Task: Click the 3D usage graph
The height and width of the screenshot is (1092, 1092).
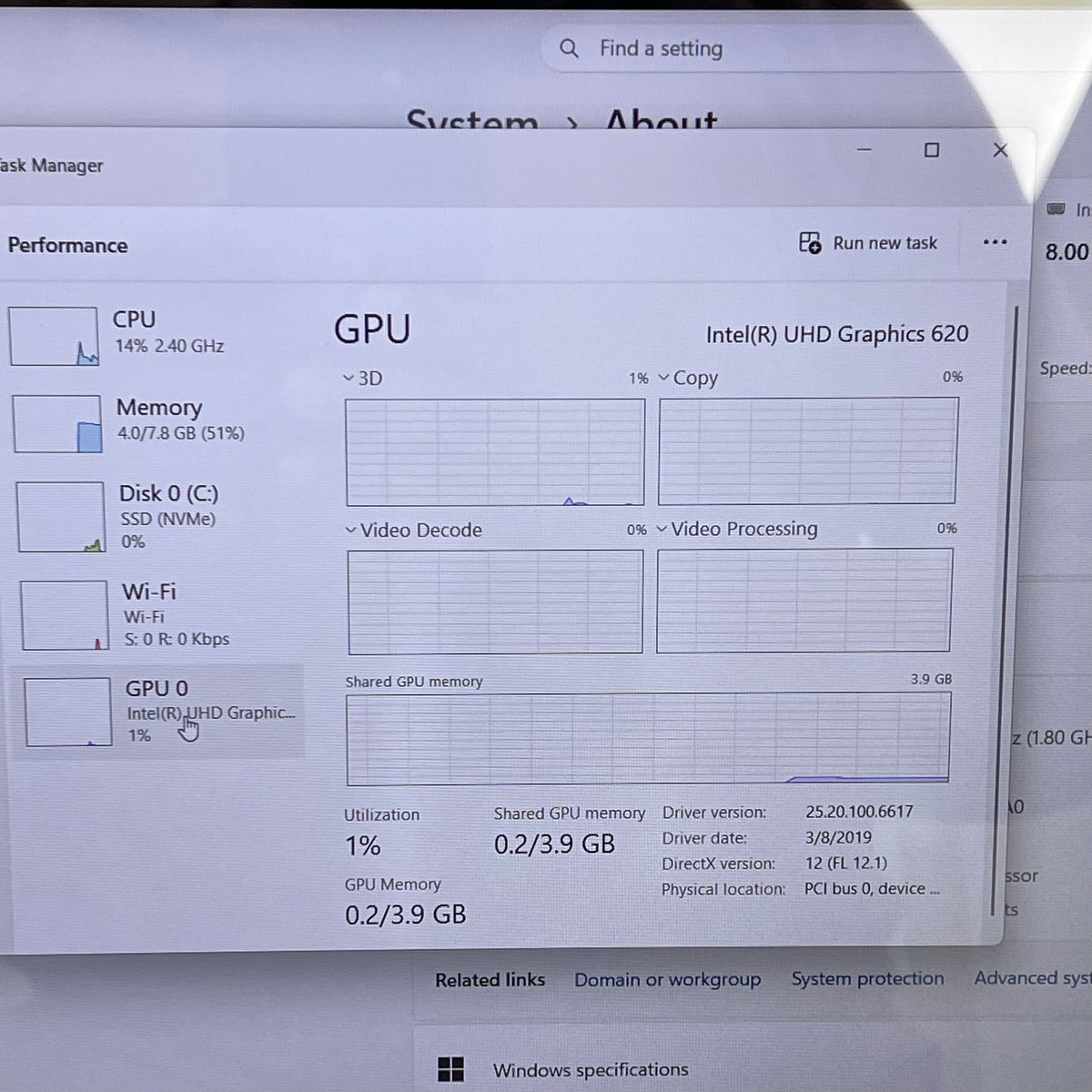Action: click(x=495, y=451)
